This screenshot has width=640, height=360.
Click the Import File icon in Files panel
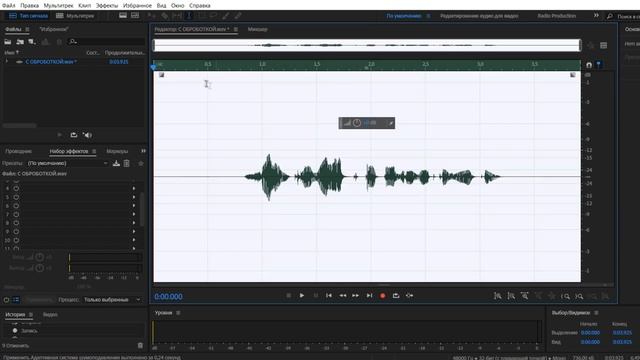pos(20,42)
